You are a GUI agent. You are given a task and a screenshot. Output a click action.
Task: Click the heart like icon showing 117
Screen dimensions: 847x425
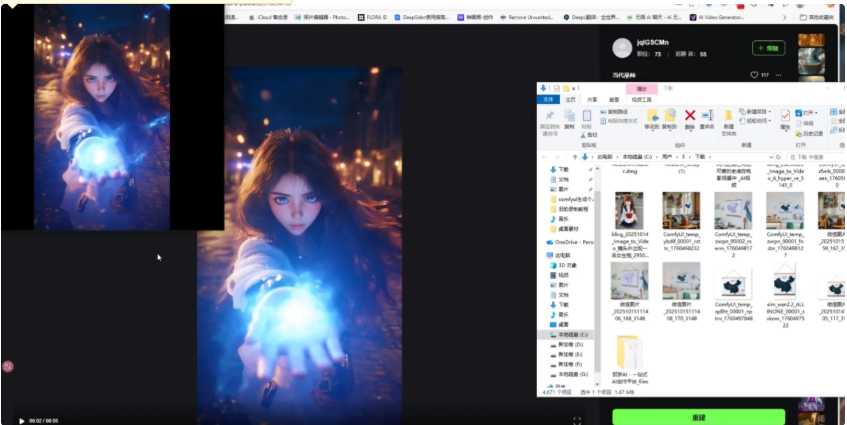[755, 75]
